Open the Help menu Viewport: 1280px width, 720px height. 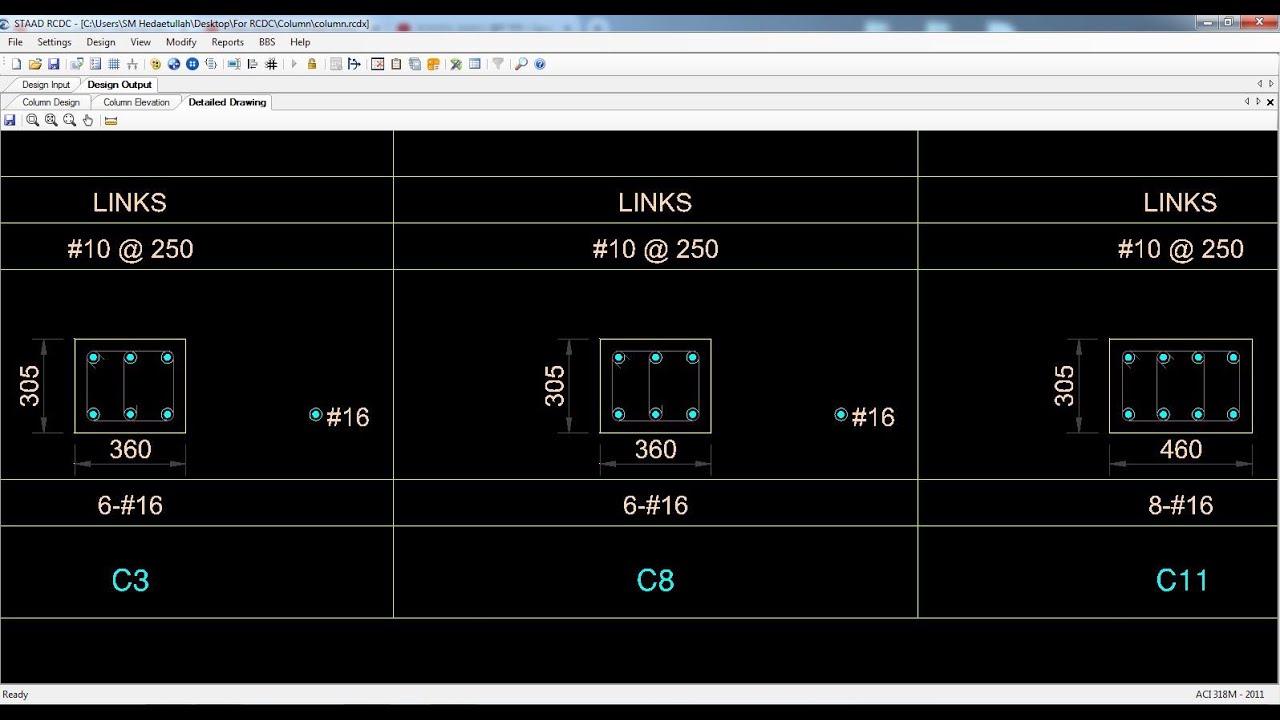(300, 42)
